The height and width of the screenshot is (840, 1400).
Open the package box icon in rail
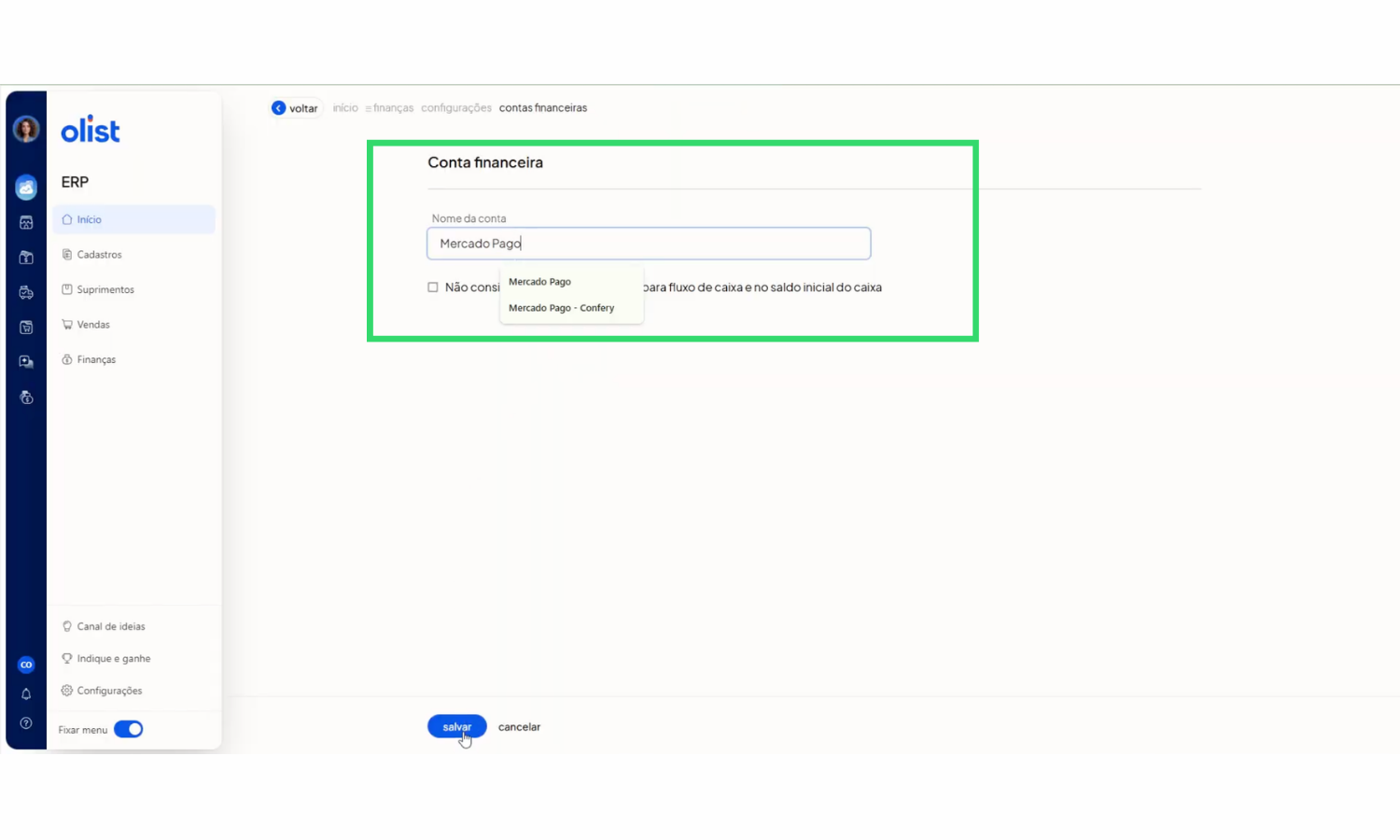tap(26, 258)
